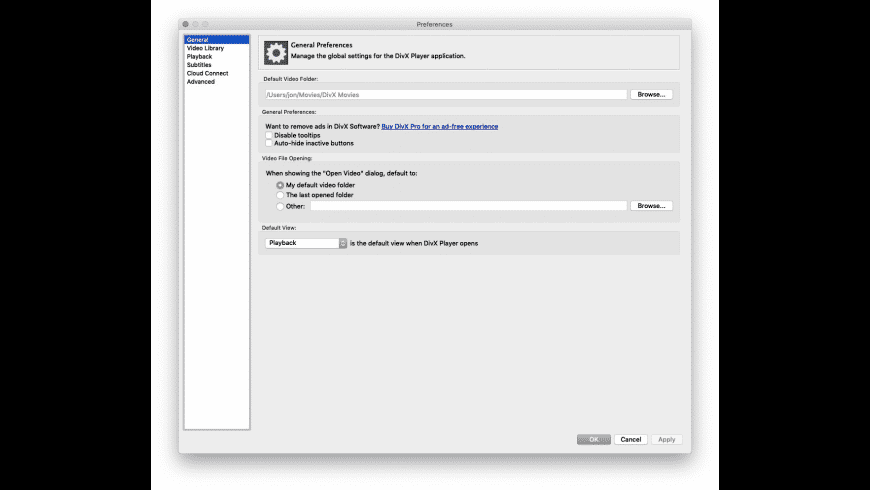The width and height of the screenshot is (870, 490).
Task: Select My default video folder radio option
Action: (280, 185)
